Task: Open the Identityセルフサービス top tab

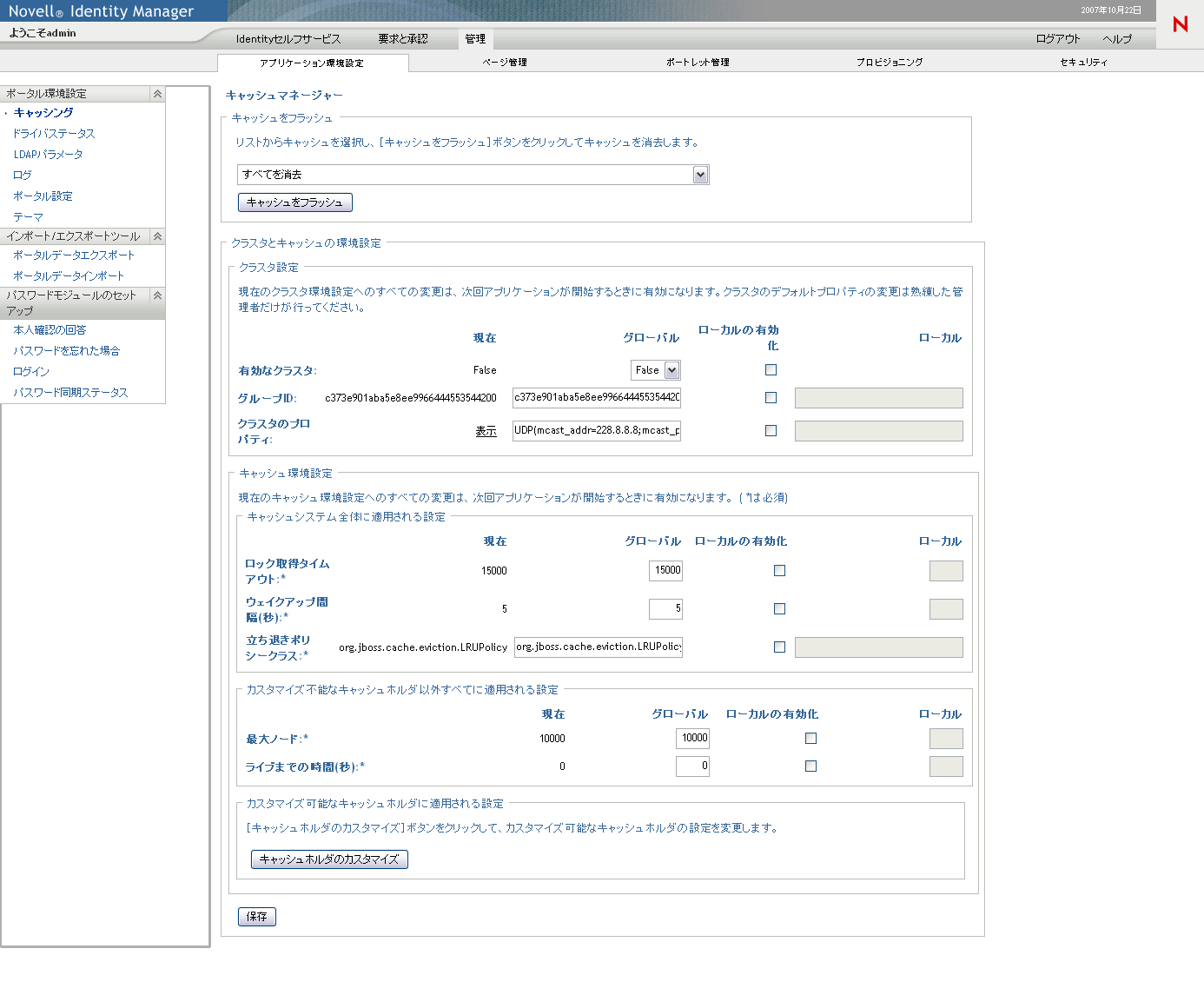Action: tap(288, 39)
